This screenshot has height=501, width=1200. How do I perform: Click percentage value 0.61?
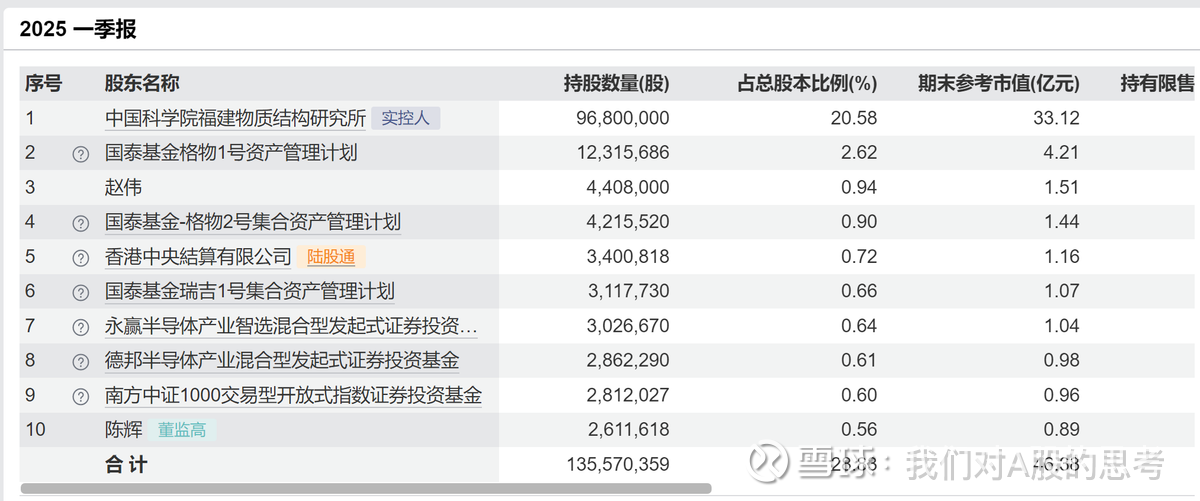point(858,361)
